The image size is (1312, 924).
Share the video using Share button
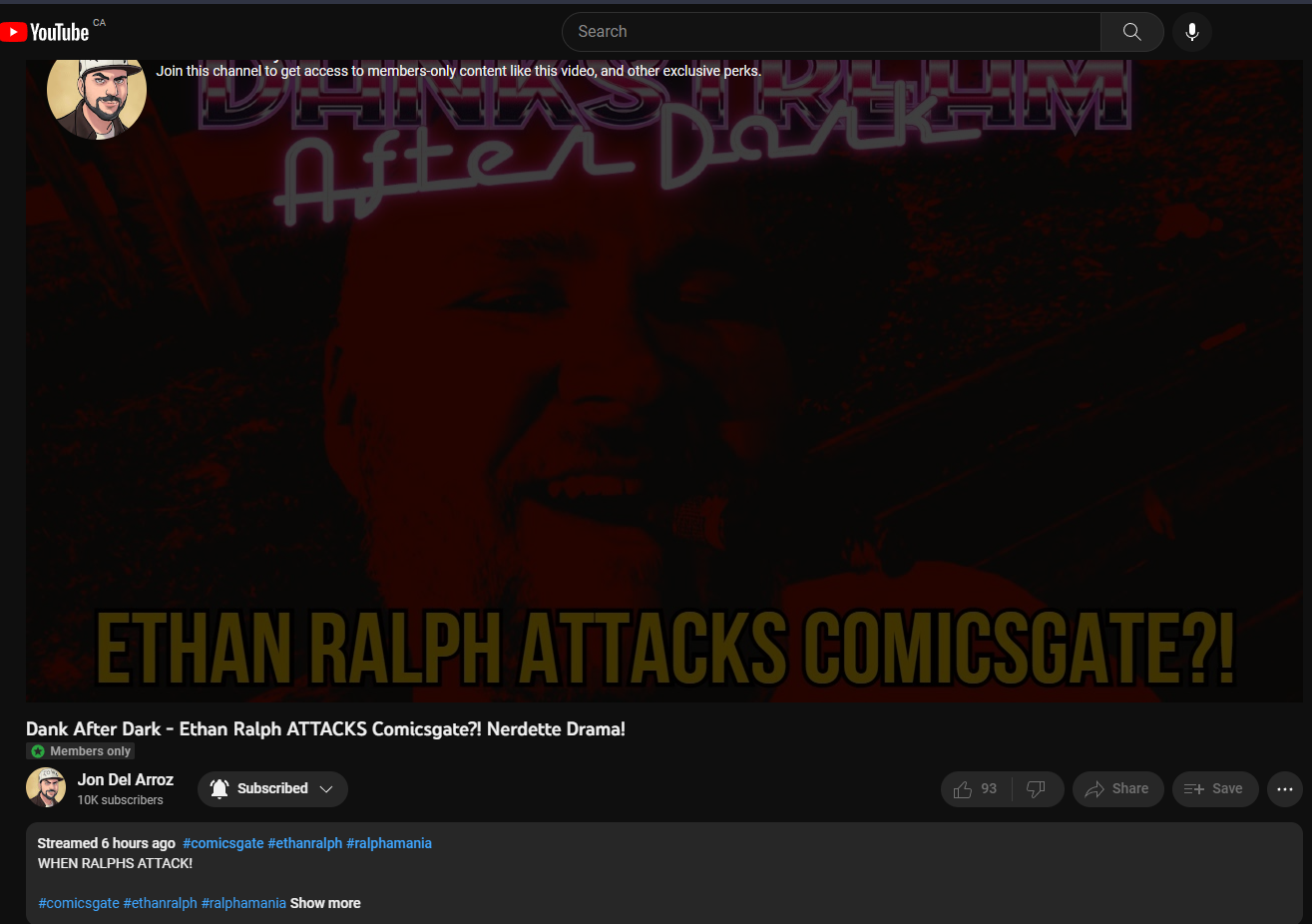click(x=1117, y=789)
